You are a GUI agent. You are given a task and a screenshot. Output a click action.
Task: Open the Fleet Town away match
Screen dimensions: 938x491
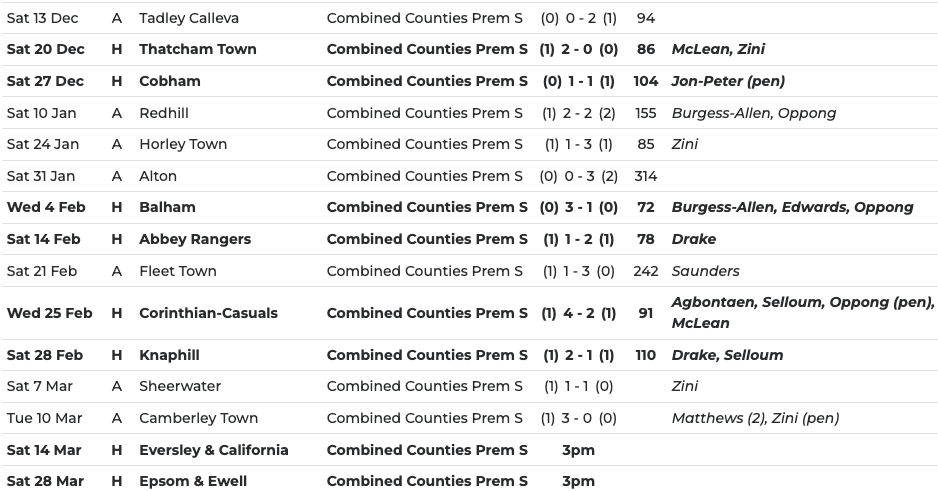tap(178, 271)
